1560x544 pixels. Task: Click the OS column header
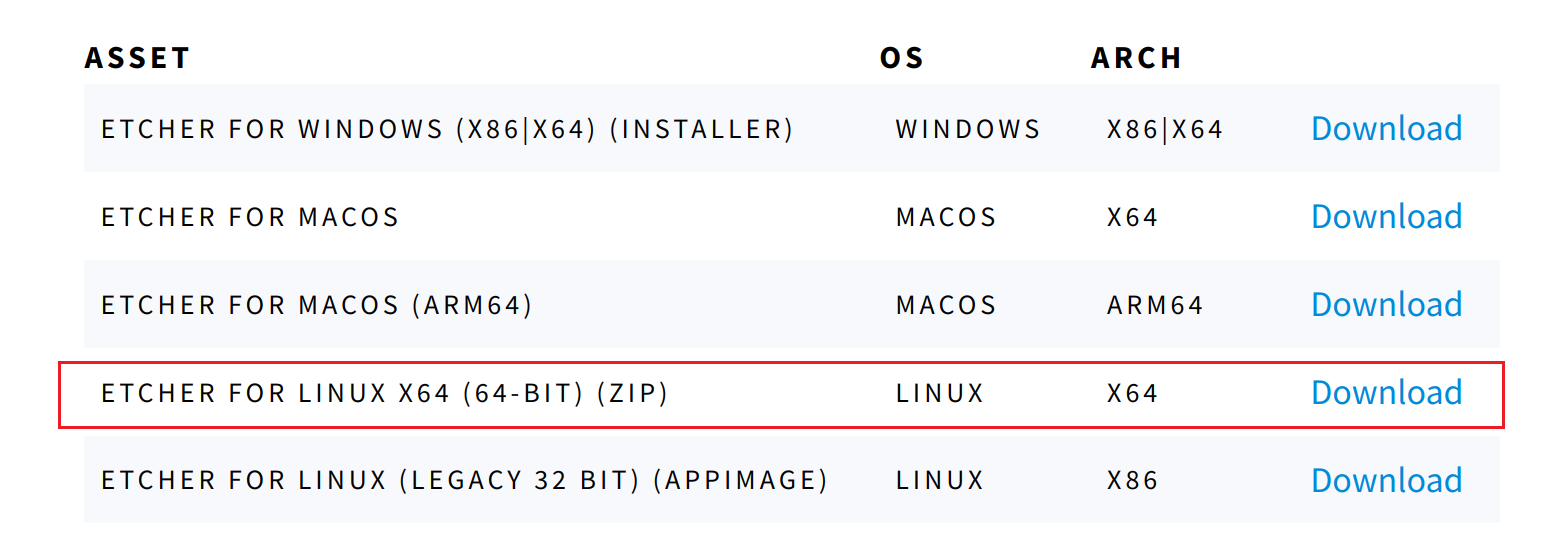[x=901, y=58]
